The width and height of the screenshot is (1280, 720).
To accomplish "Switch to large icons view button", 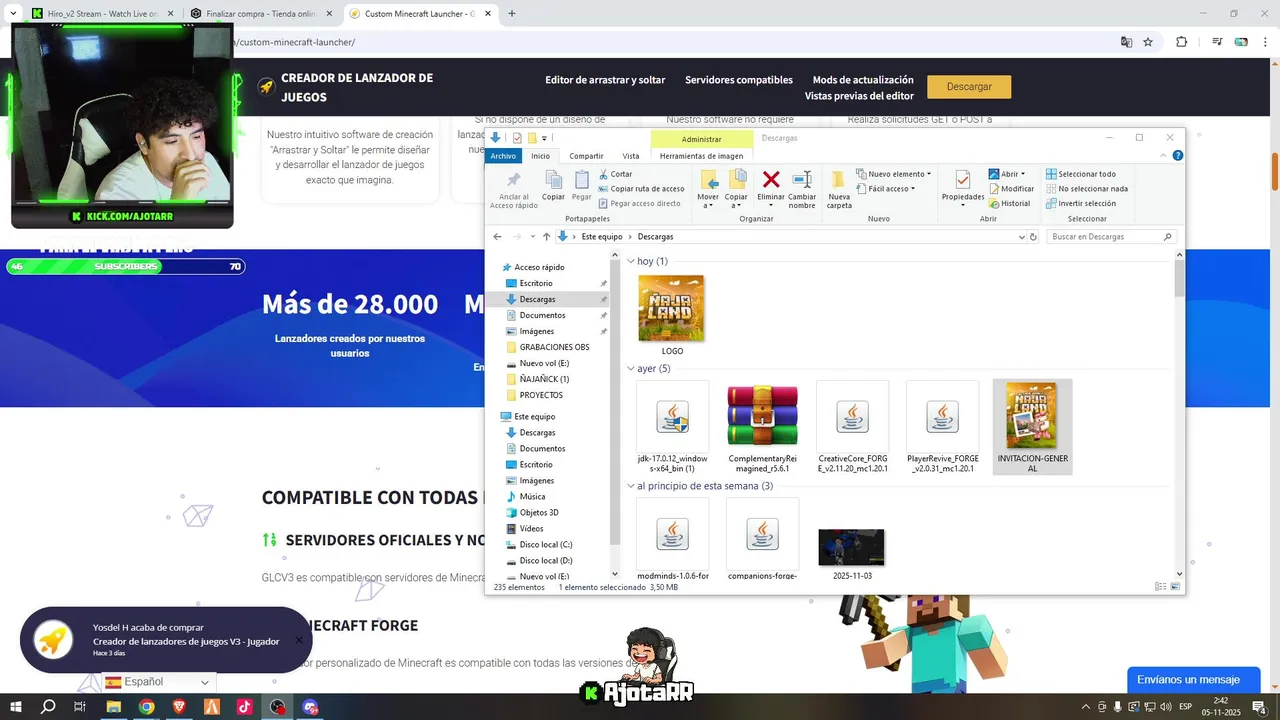I will (1175, 587).
